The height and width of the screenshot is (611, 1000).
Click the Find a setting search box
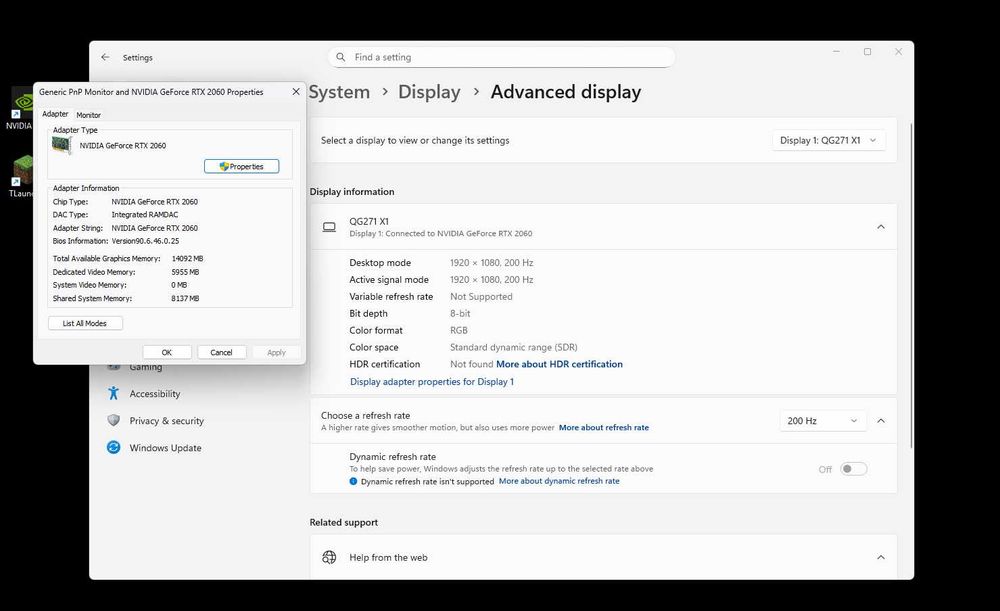click(x=501, y=57)
